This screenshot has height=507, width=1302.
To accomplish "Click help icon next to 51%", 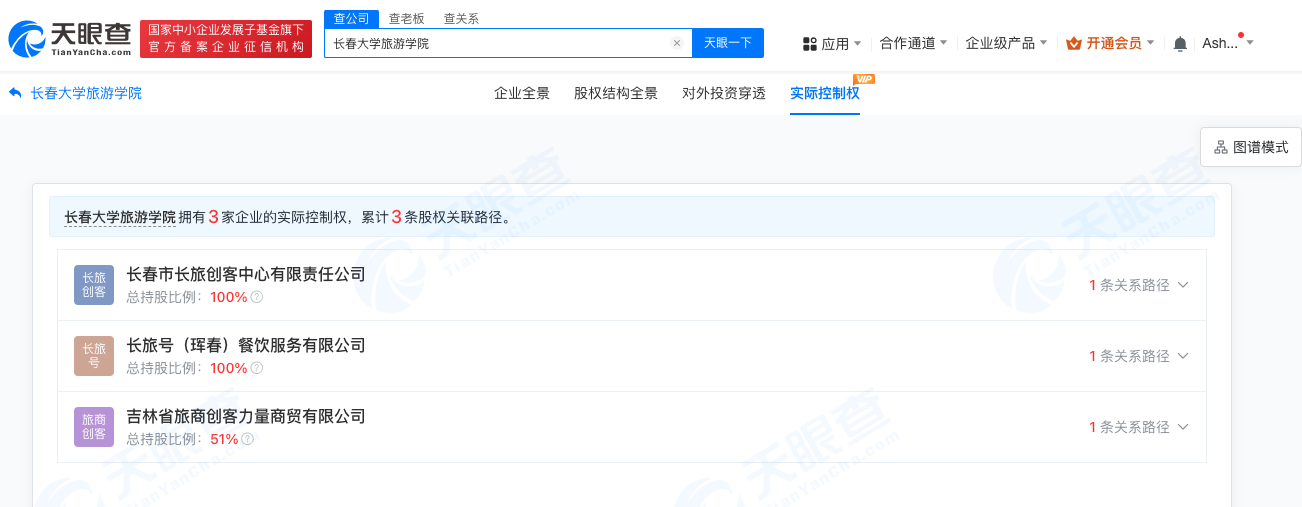I will (248, 439).
